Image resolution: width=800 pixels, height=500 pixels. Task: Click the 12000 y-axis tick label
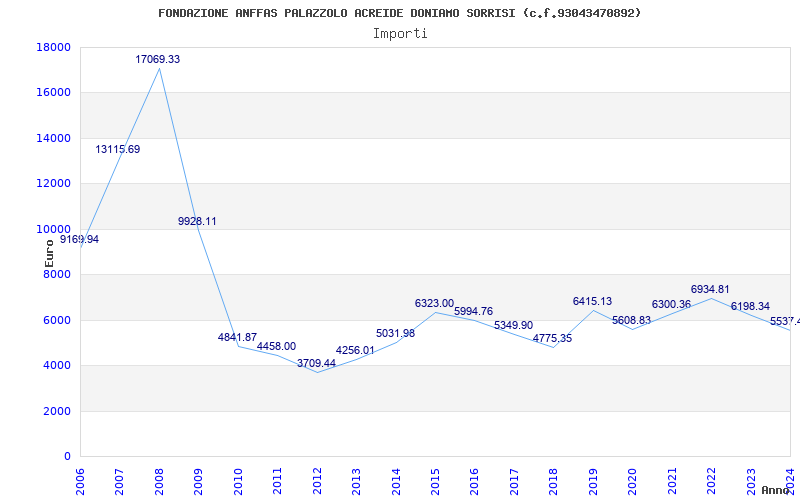click(x=54, y=184)
